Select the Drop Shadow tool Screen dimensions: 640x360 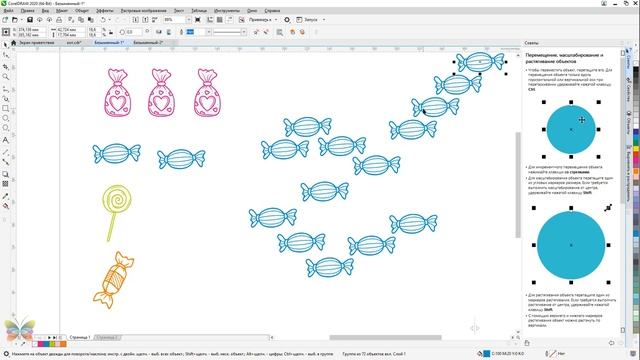tap(5, 174)
